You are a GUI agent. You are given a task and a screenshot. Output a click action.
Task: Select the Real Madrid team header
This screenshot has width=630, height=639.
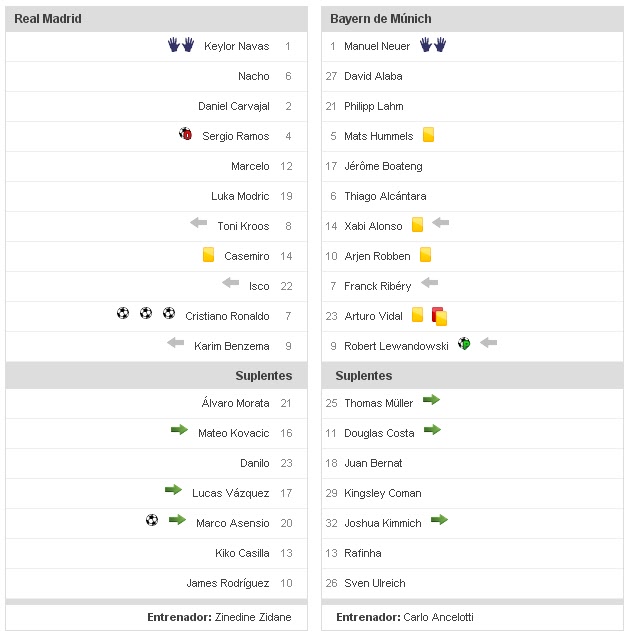[48, 19]
